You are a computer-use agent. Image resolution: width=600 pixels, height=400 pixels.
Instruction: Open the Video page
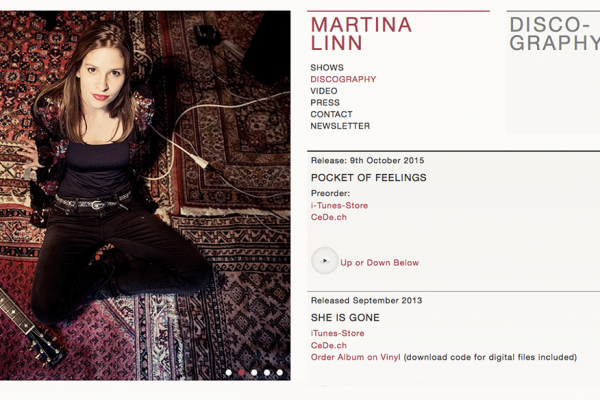coord(324,91)
